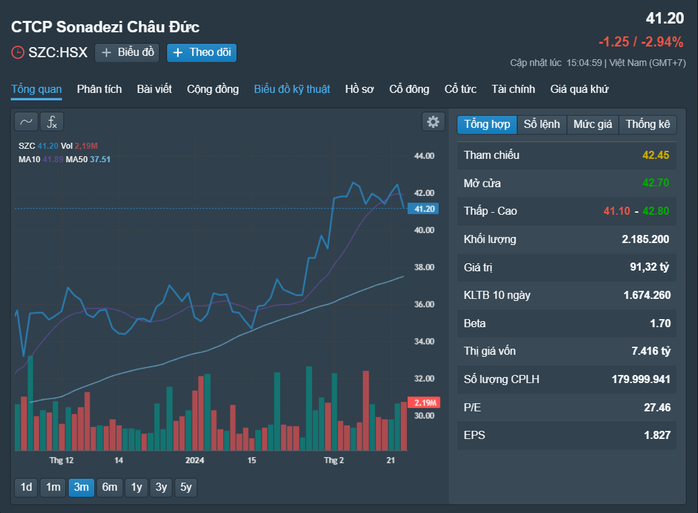The image size is (698, 513).
Task: Go to Cộng đồng tab
Action: (x=213, y=90)
